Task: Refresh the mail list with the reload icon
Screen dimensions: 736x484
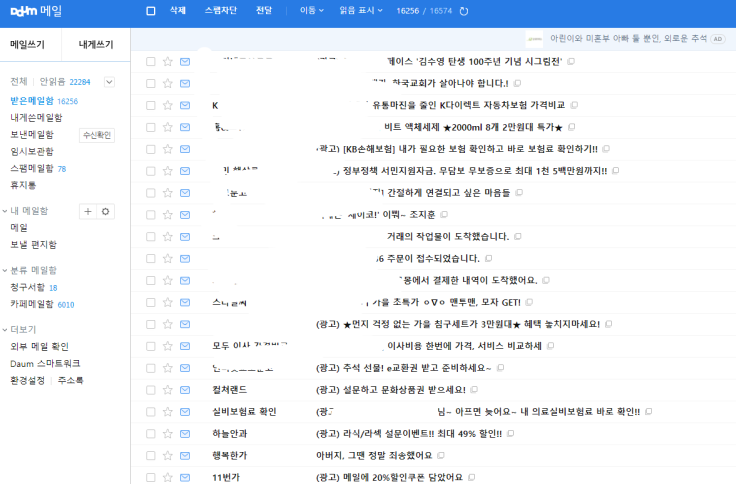Action: tap(464, 11)
